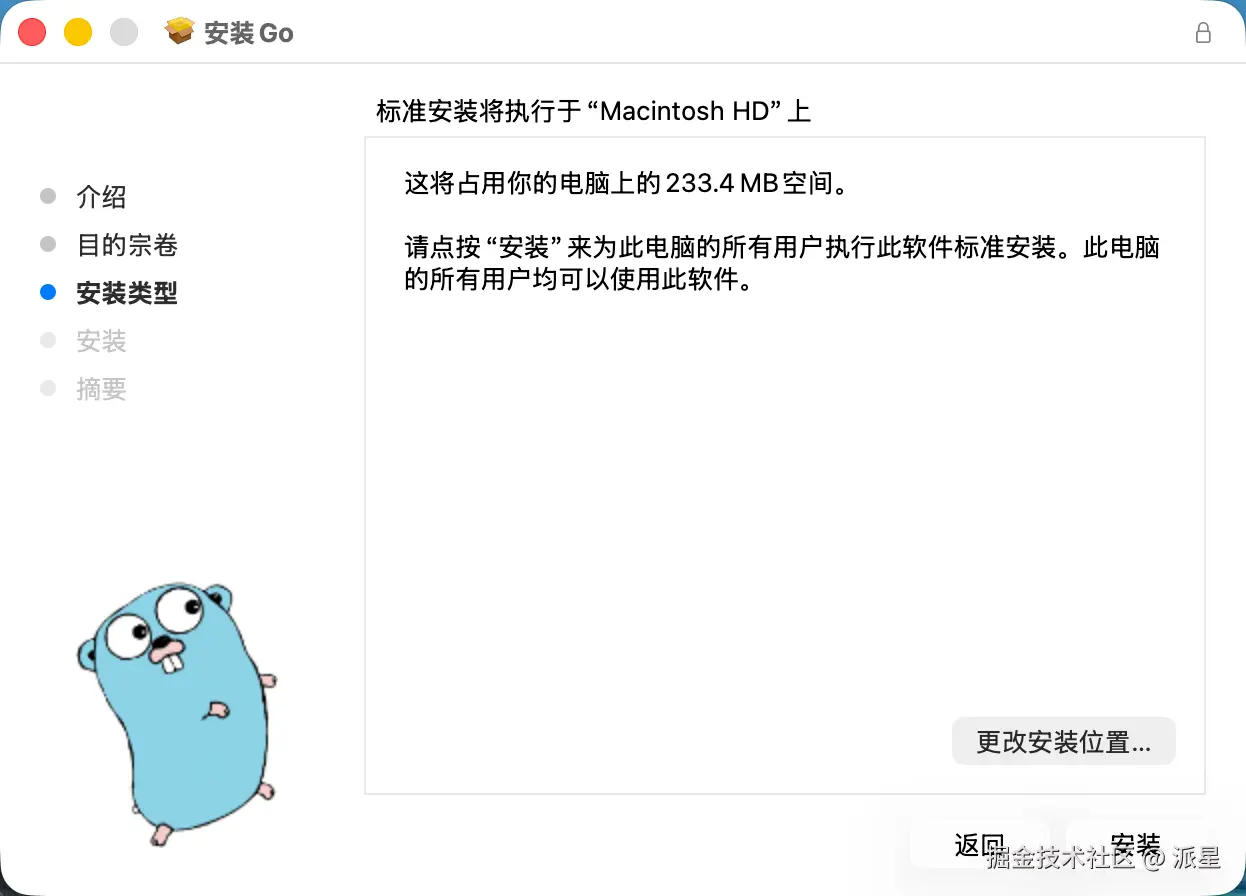The height and width of the screenshot is (896, 1246).
Task: Click the heading mentioning Macintosh HD
Action: click(593, 111)
